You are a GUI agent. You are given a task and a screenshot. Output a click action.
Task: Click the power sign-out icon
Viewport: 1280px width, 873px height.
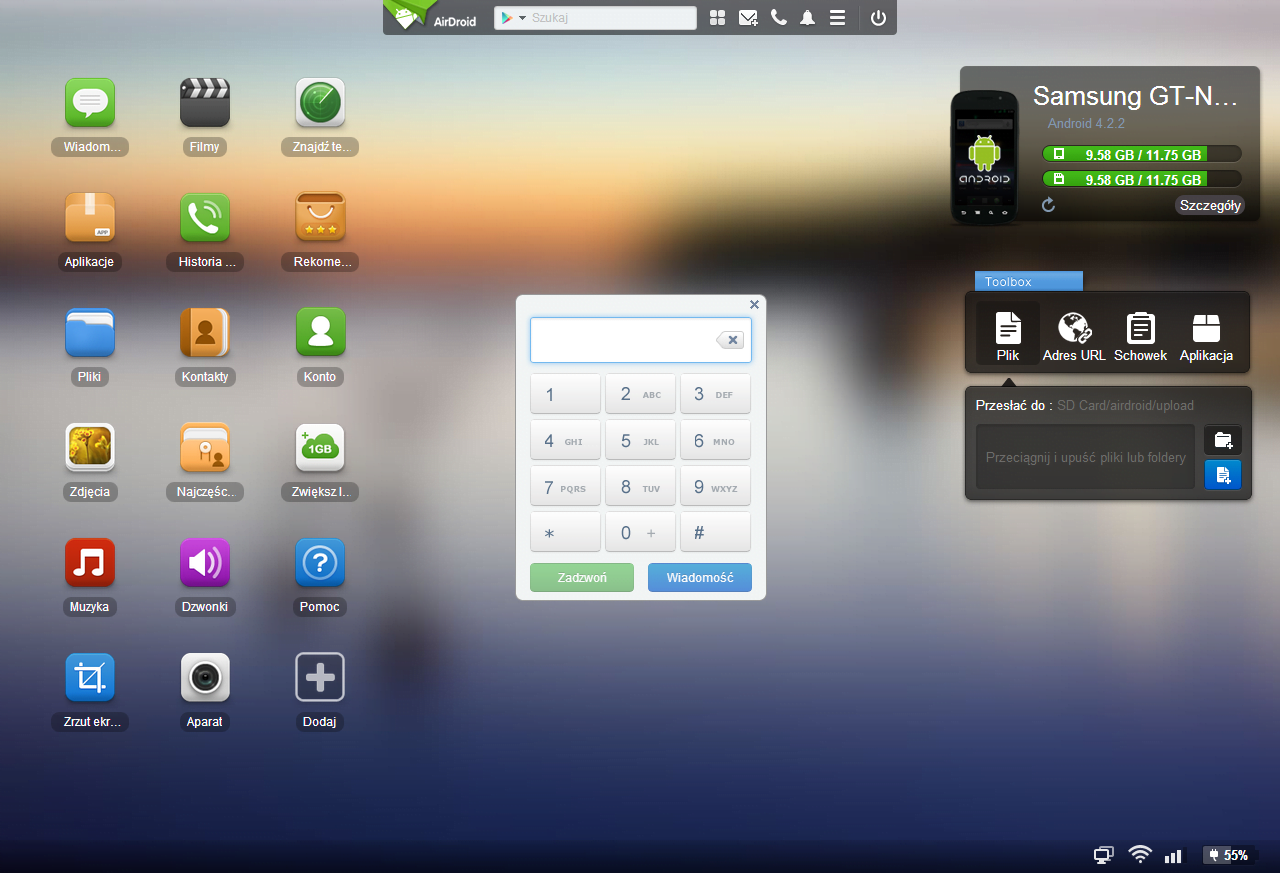click(878, 18)
